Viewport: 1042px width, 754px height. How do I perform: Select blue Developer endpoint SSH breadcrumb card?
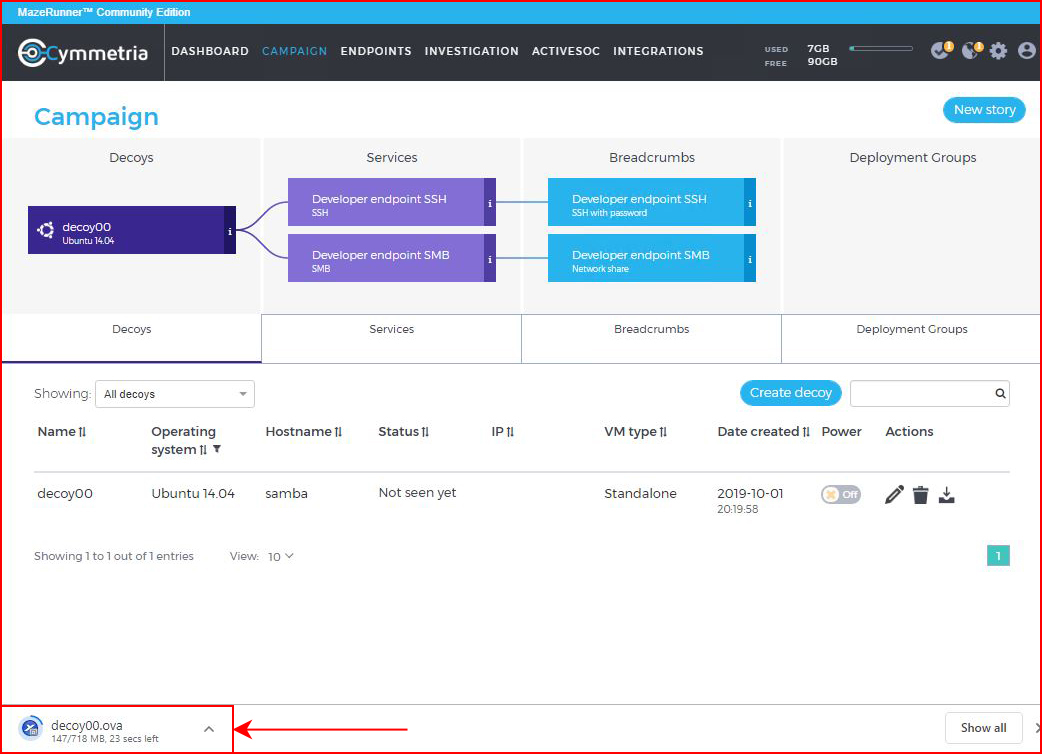[652, 202]
